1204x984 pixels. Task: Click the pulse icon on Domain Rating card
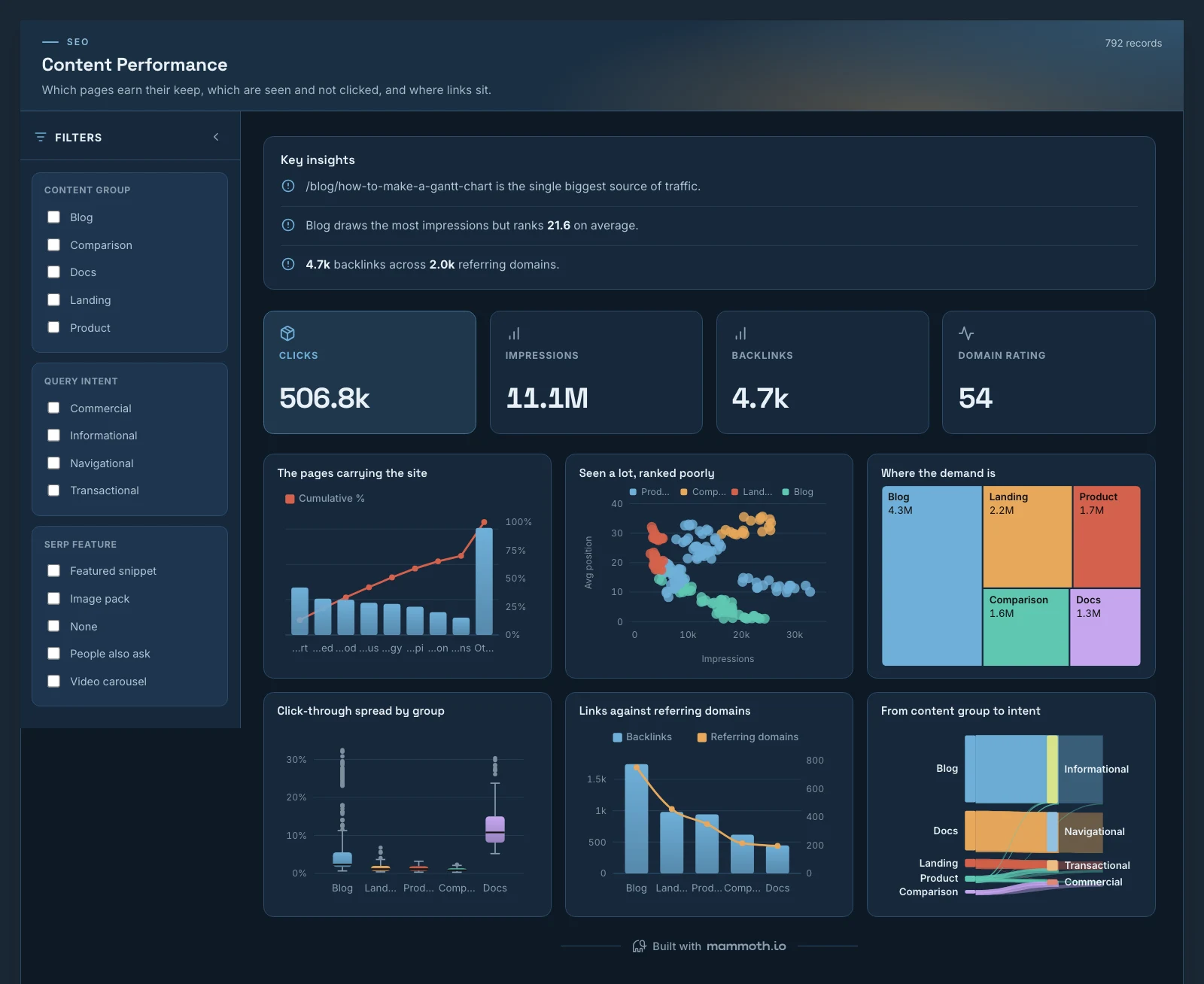click(x=966, y=333)
